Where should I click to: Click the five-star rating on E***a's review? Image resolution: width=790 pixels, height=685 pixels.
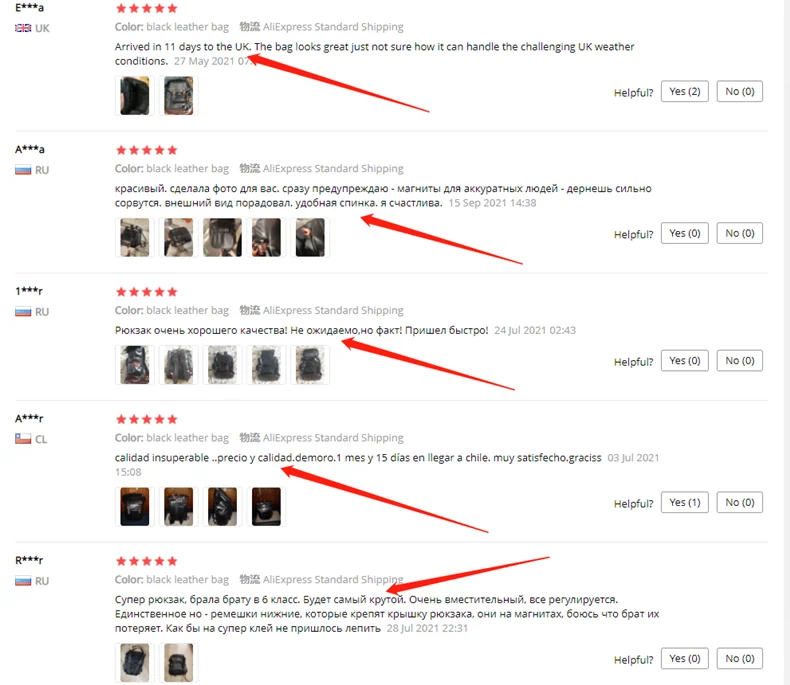tap(147, 8)
